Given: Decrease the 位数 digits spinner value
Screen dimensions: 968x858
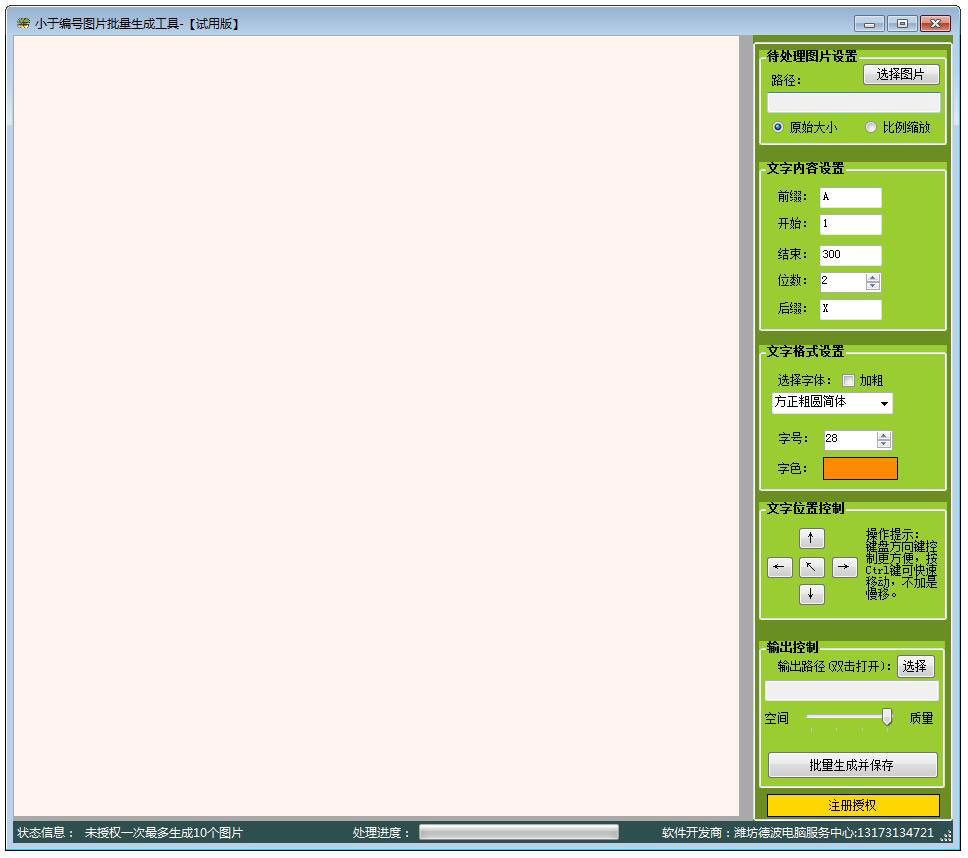Looking at the screenshot, I should 872,286.
